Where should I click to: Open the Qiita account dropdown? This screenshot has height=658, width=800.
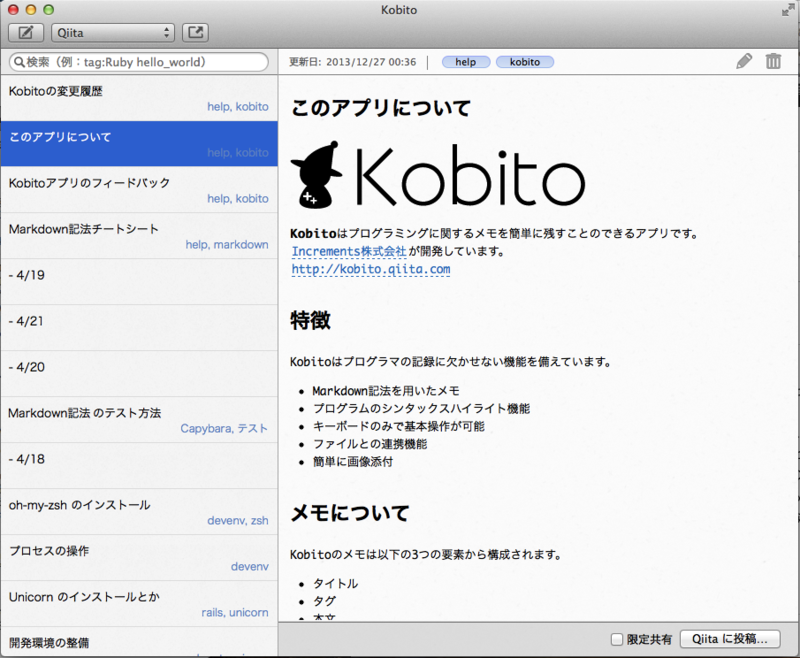(x=113, y=33)
